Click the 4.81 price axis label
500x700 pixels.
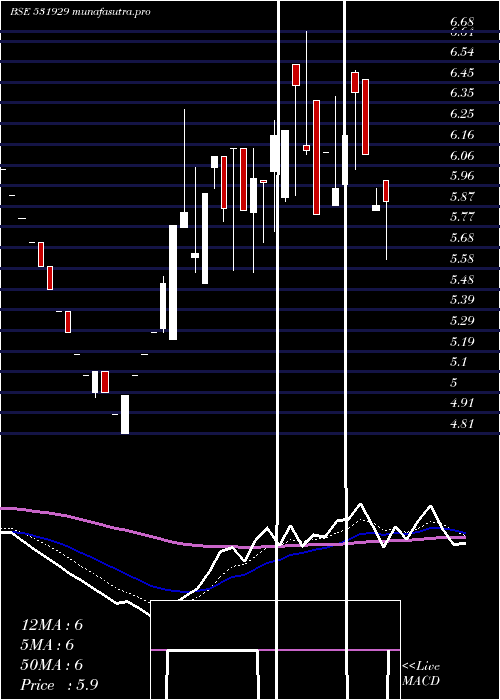click(462, 424)
